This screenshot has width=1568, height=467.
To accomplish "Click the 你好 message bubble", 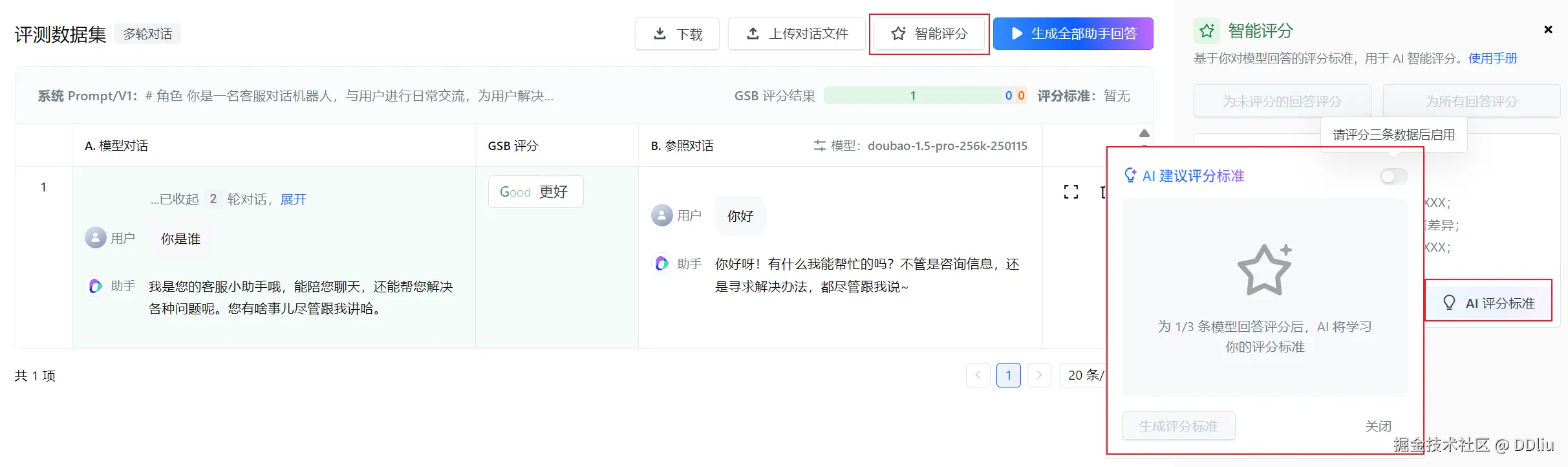I will click(740, 216).
